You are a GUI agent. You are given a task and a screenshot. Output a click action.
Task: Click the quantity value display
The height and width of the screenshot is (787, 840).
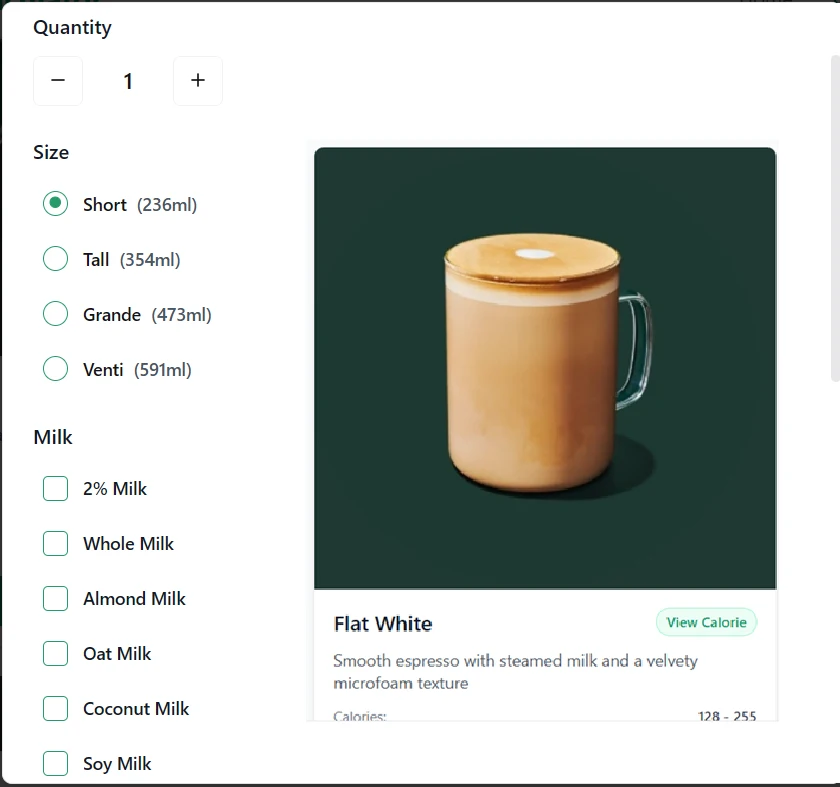[x=128, y=81]
